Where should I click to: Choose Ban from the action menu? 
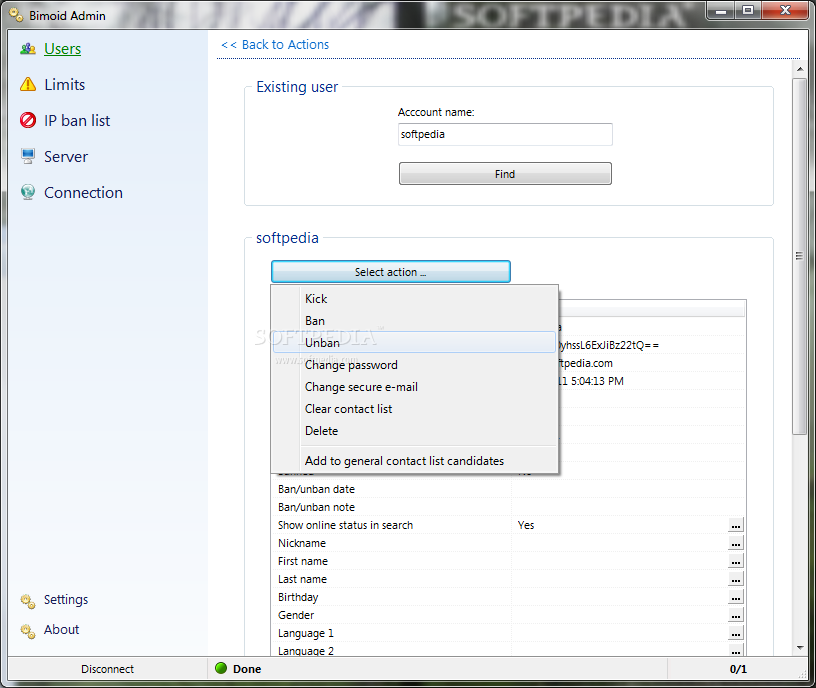[415, 321]
